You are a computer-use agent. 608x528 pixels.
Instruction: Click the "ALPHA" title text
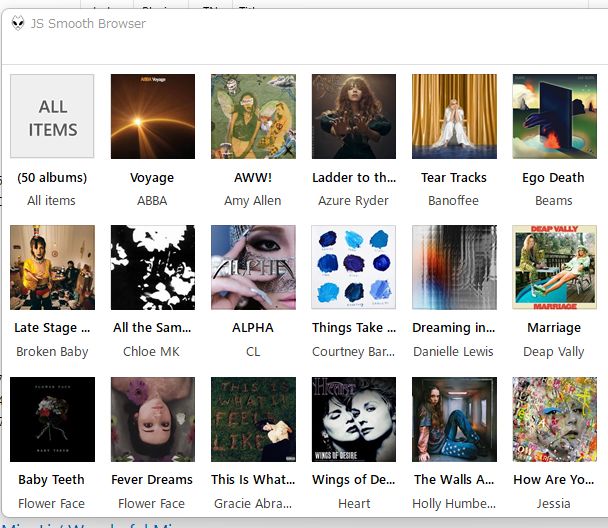(253, 328)
